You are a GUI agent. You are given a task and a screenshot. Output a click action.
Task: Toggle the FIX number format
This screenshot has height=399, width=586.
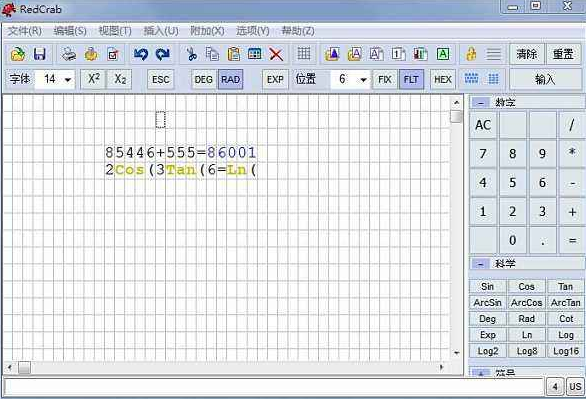[385, 80]
